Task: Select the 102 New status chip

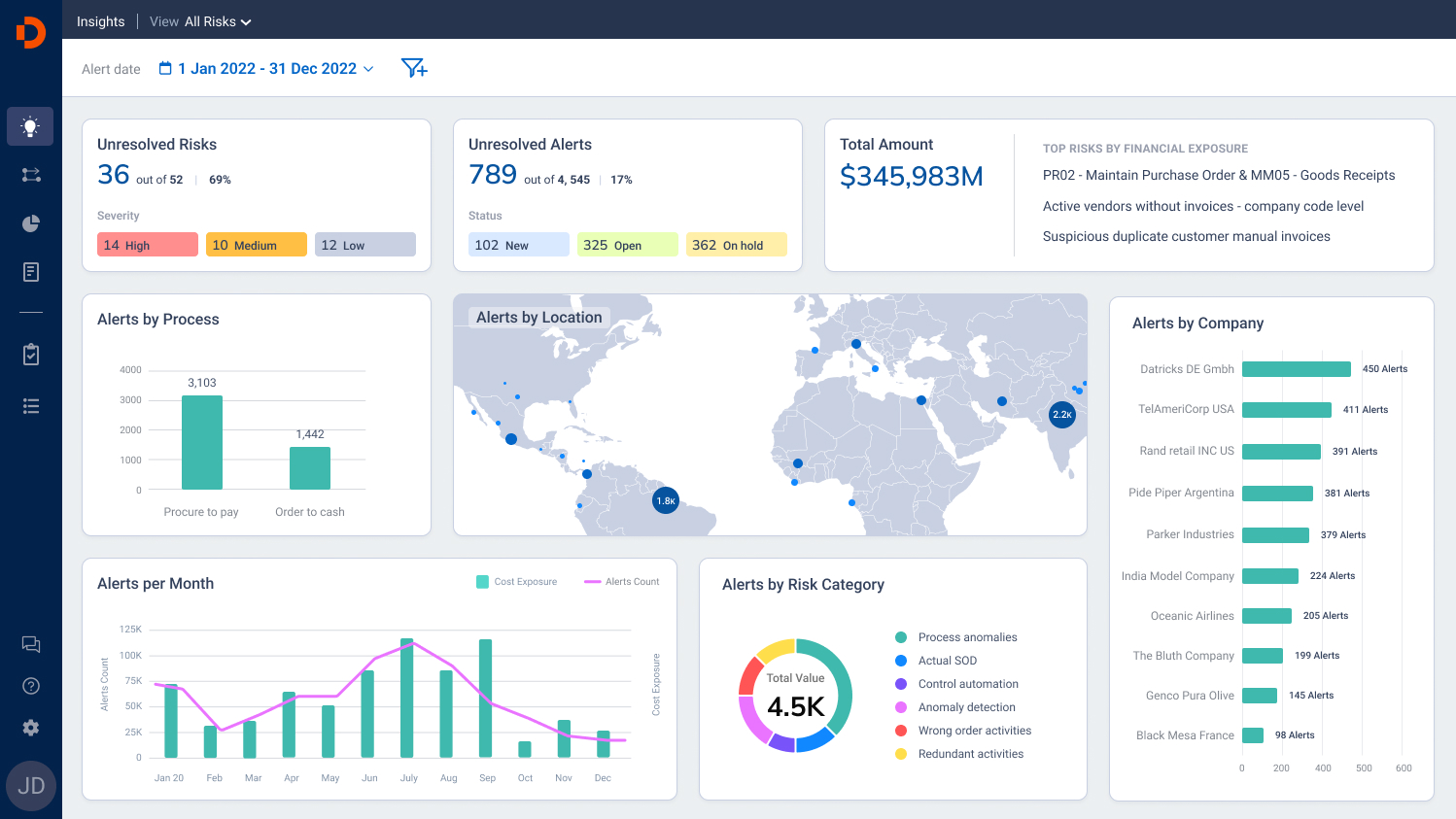Action: (x=519, y=245)
